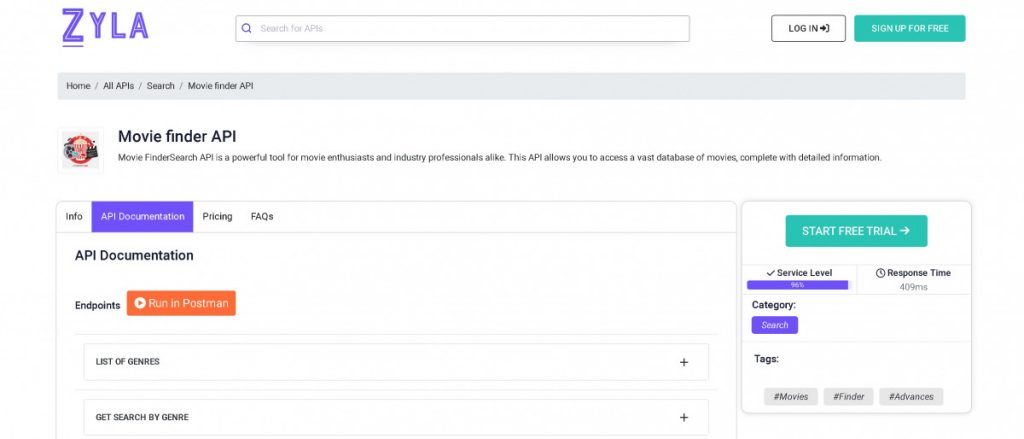Click the Service Level checkmark label
Image resolution: width=1024 pixels, height=439 pixels.
point(799,273)
